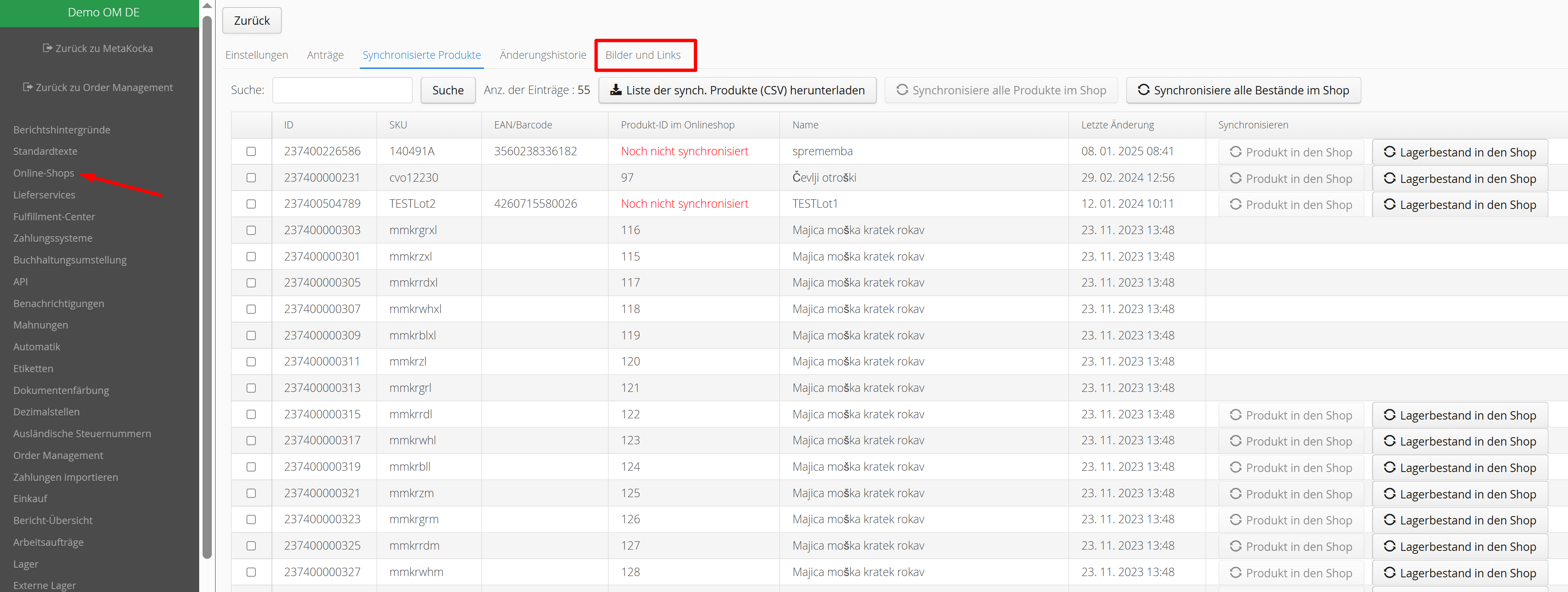Click the sync icon on Synchronisiere alle Bestände
This screenshot has height=592, width=1568.
point(1143,90)
